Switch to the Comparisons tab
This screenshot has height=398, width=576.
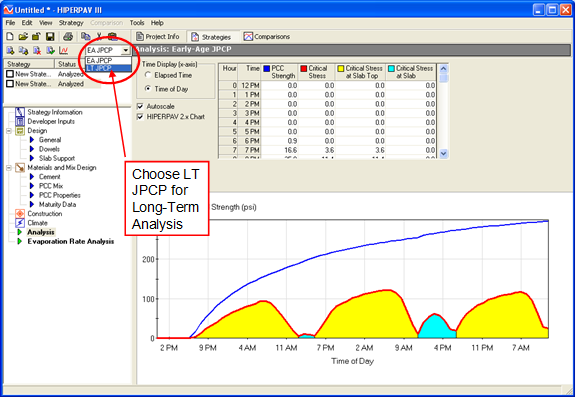click(267, 37)
